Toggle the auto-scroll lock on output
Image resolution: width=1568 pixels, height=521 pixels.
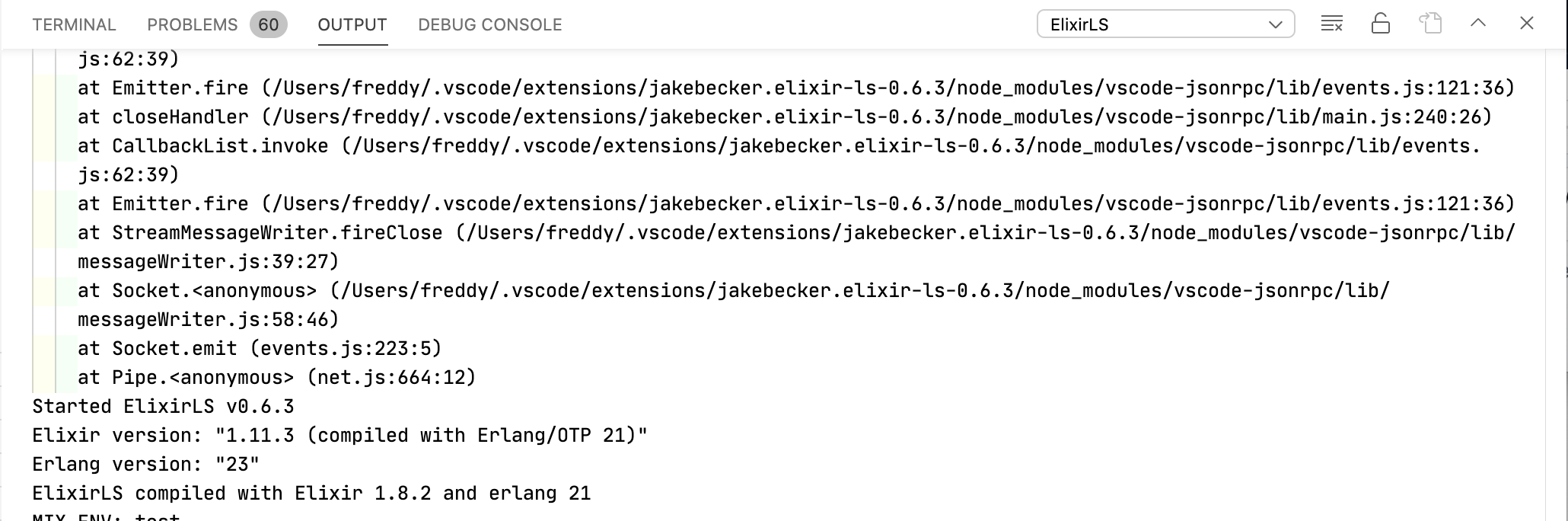tap(1381, 23)
